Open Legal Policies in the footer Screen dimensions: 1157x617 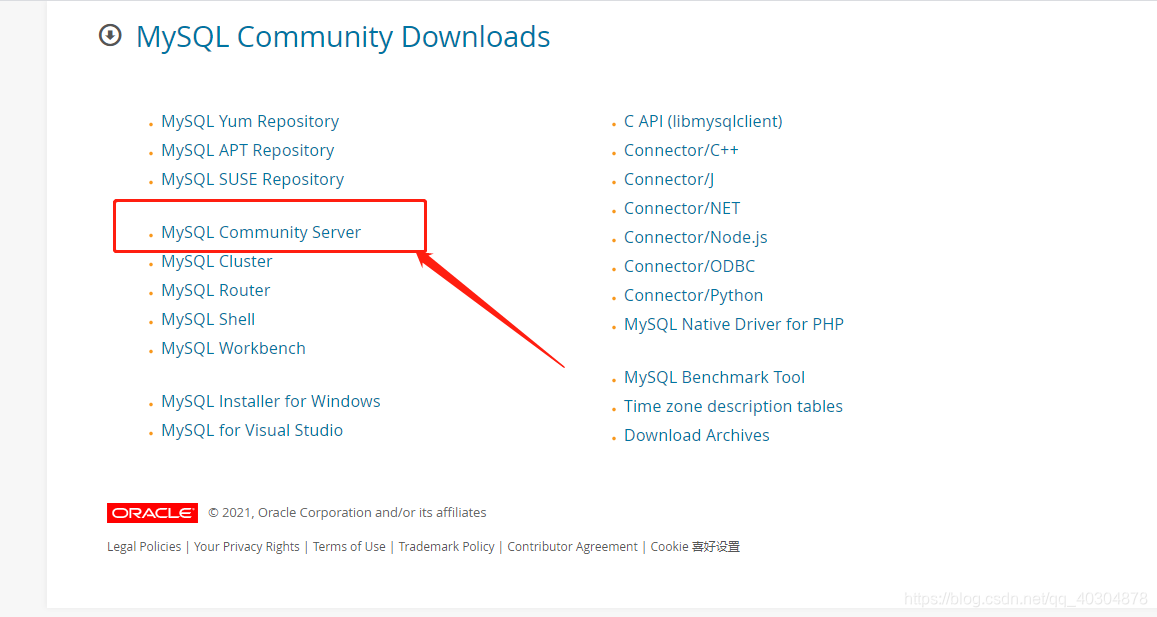144,547
